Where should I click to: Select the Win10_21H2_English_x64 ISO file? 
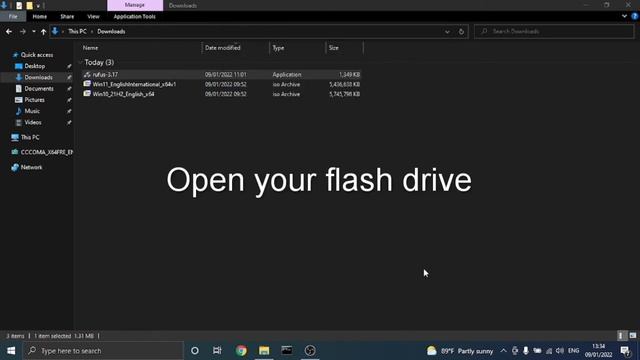click(x=221, y=94)
